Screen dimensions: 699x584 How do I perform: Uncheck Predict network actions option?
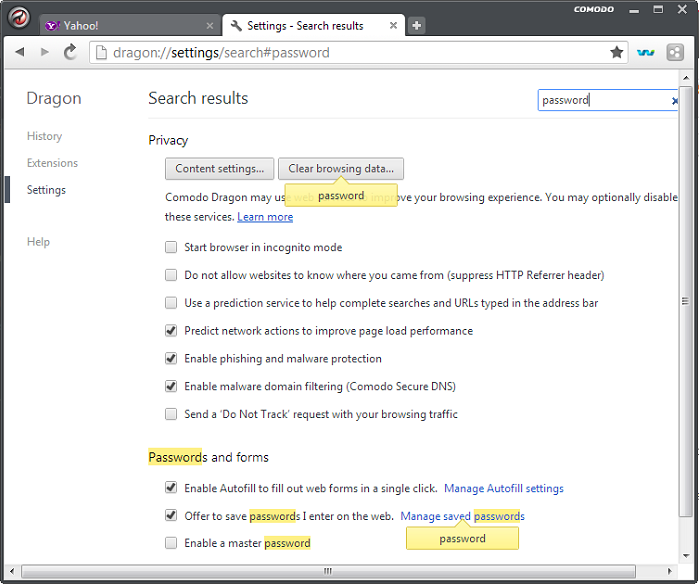coord(171,330)
